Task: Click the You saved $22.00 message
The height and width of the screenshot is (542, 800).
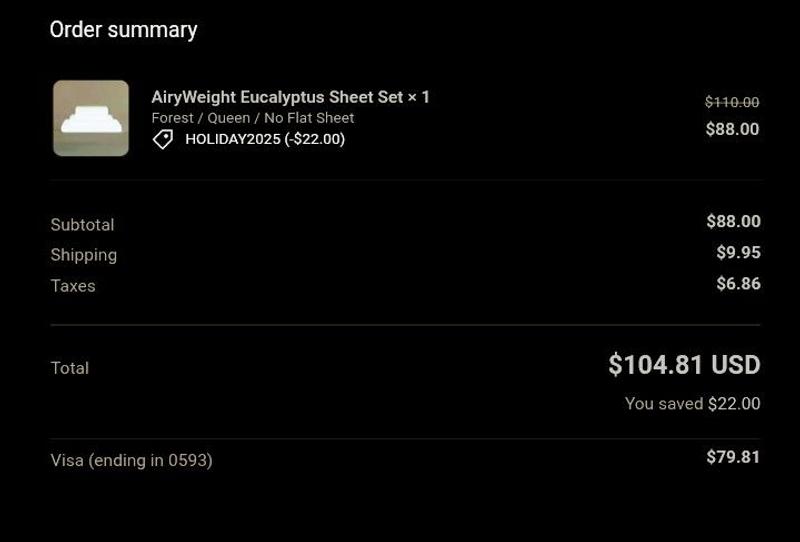Action: coord(692,404)
